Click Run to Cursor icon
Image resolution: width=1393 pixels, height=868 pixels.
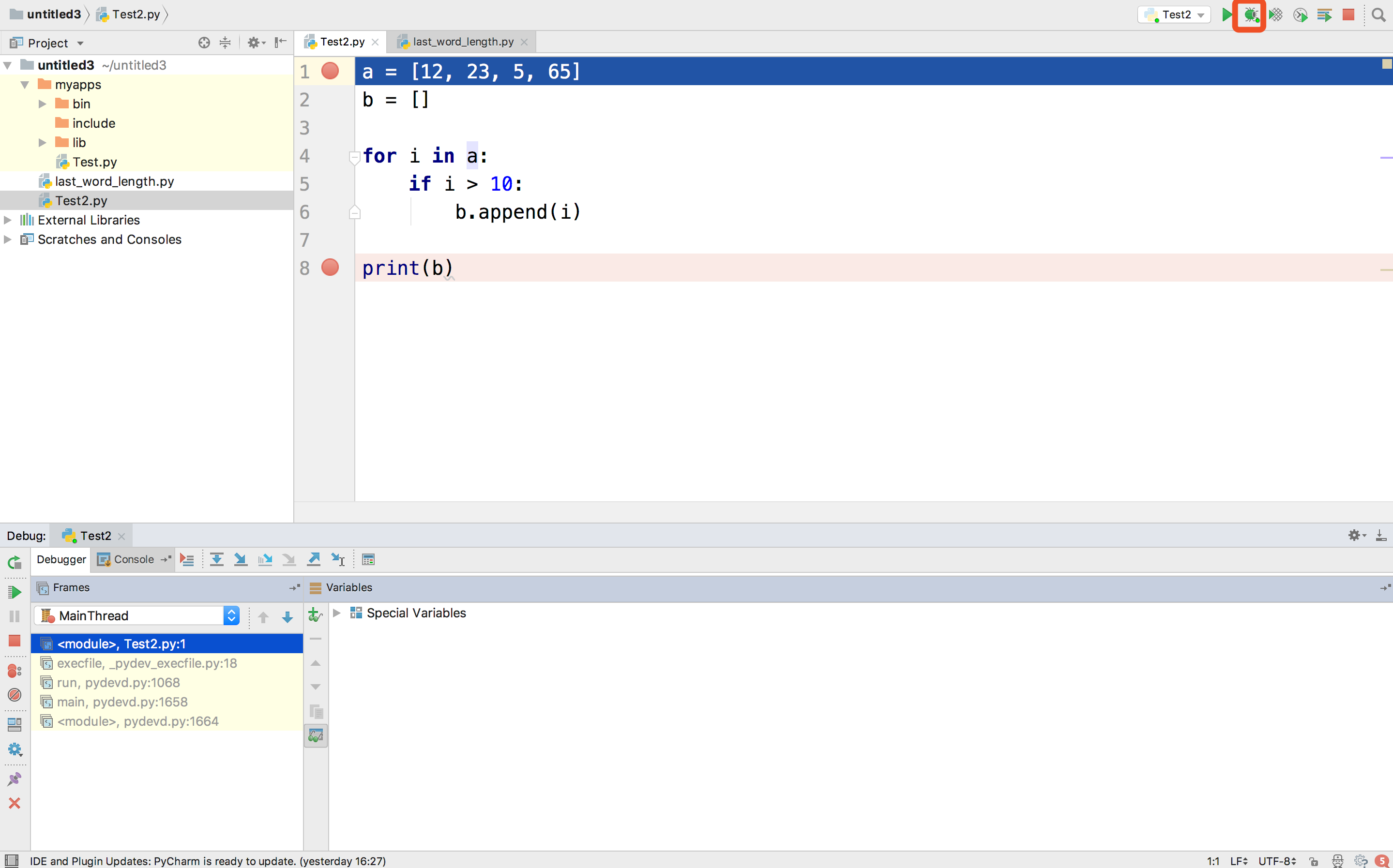338,560
